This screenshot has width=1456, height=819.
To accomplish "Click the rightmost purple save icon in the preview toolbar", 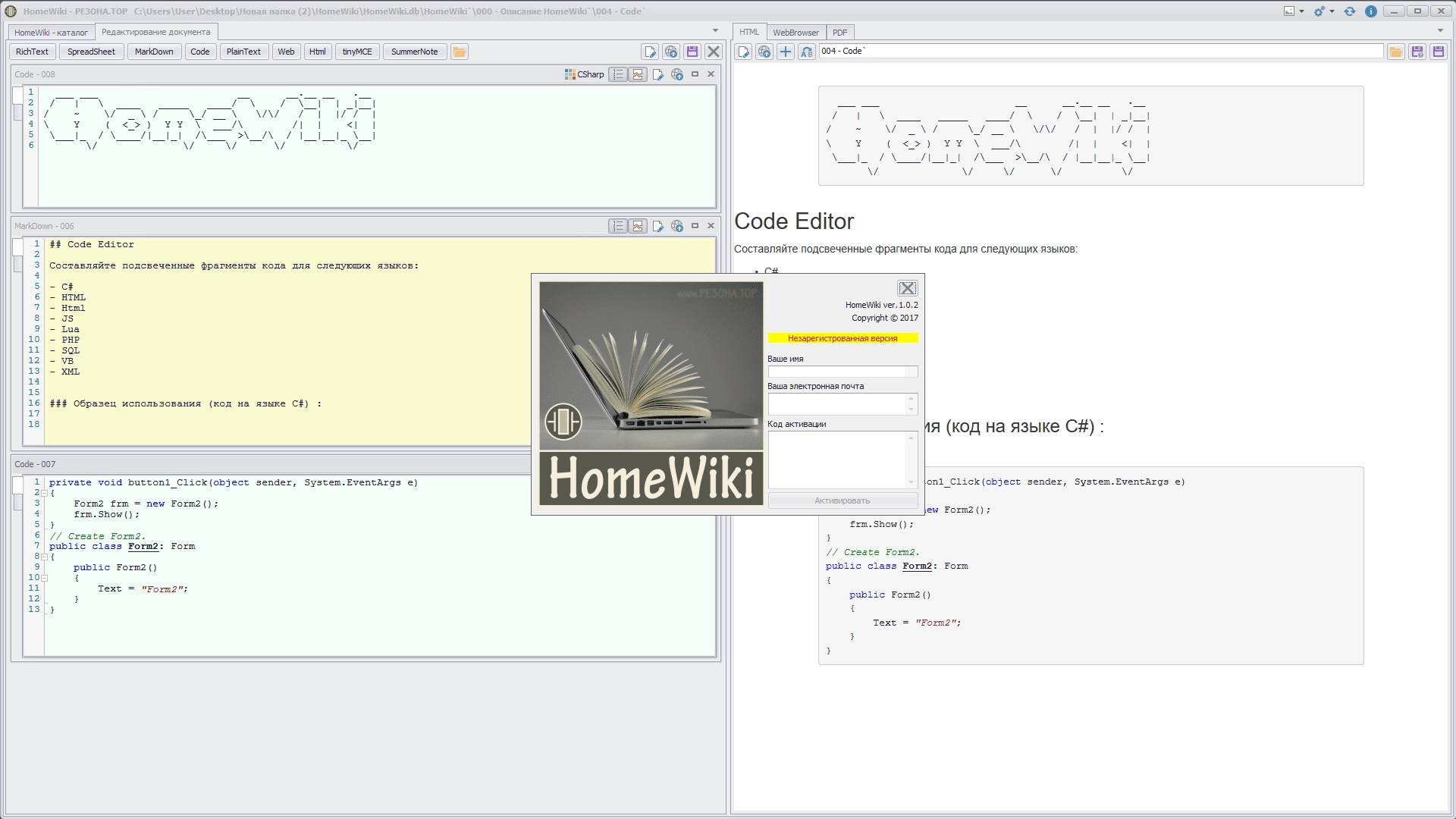I will [1439, 52].
